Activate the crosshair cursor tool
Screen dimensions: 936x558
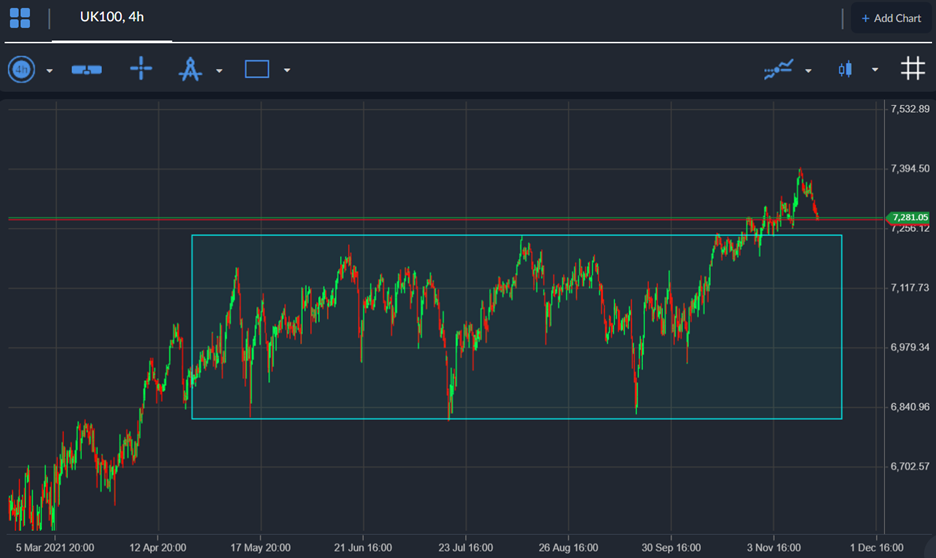[141, 69]
